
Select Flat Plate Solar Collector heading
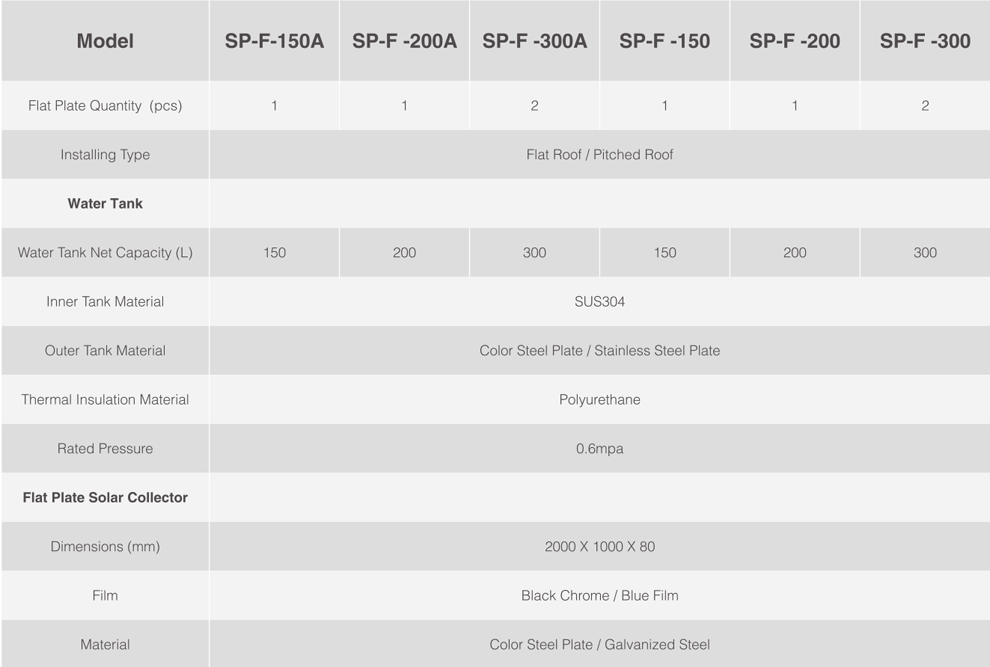(x=105, y=498)
